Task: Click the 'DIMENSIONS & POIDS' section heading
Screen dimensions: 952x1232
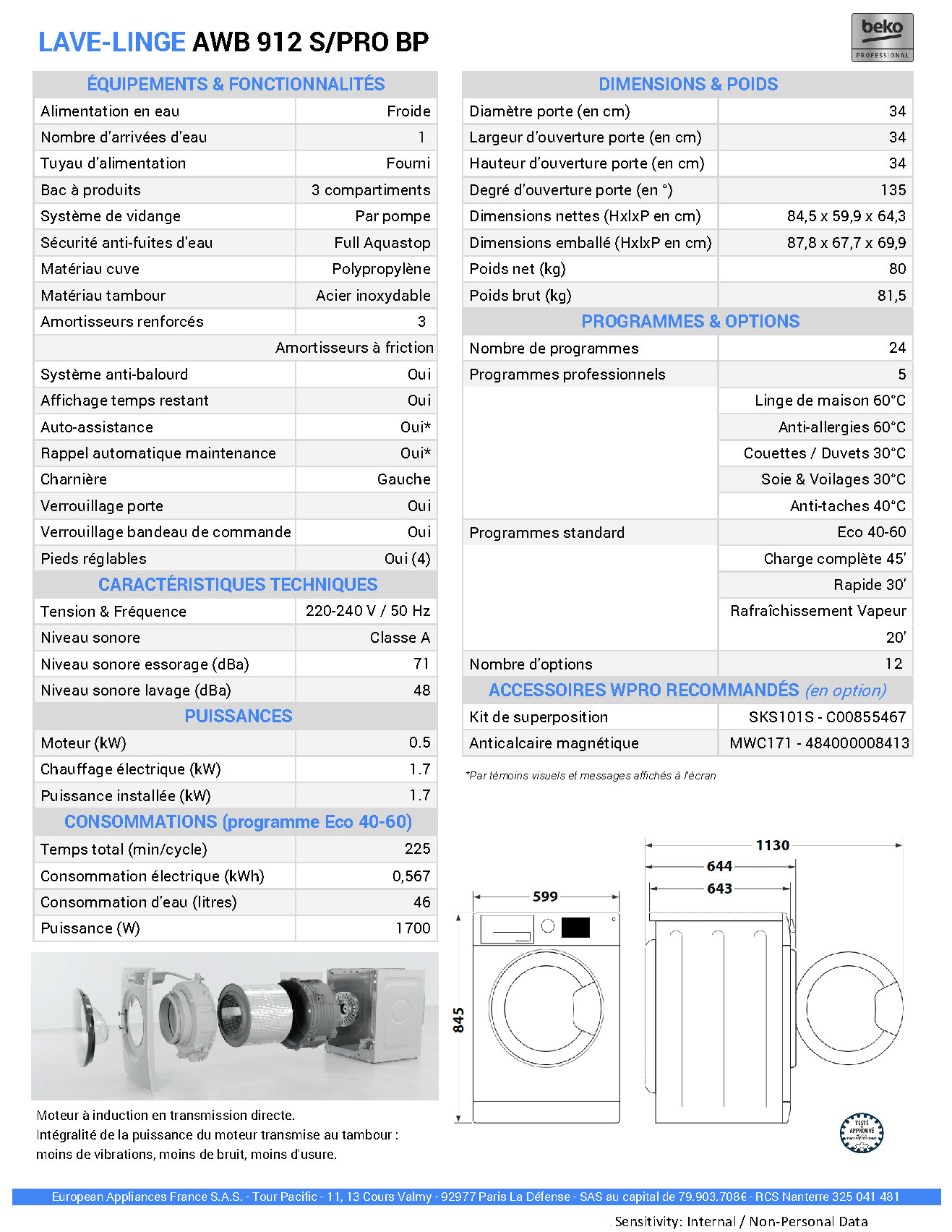Action: [688, 84]
